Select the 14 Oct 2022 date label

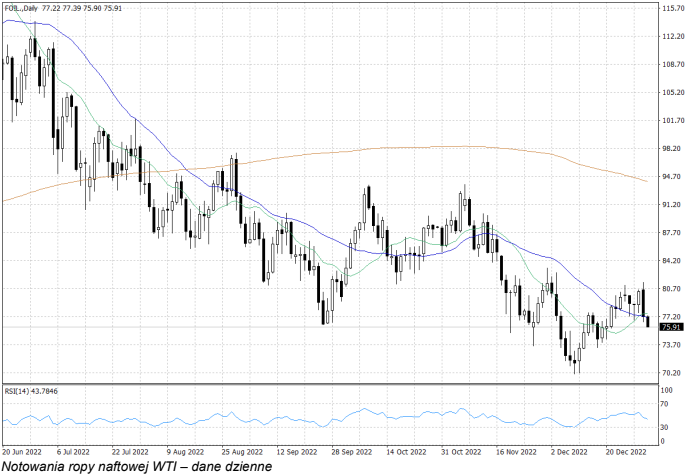click(x=403, y=451)
